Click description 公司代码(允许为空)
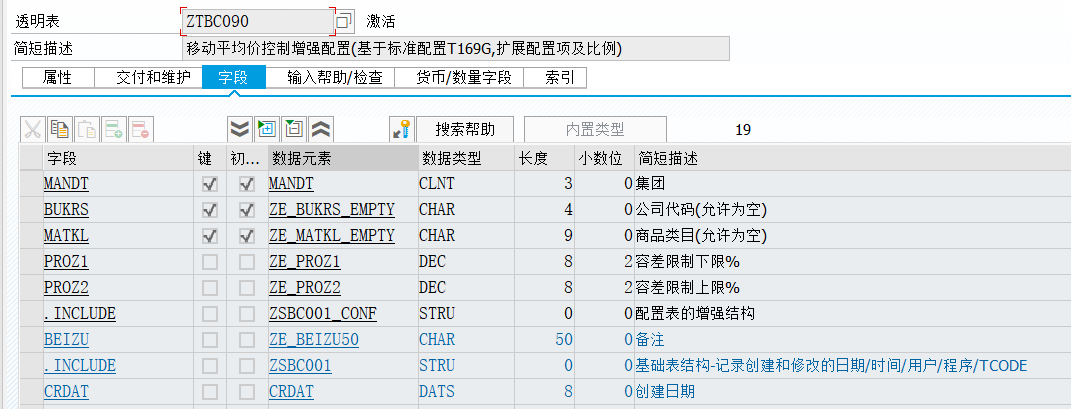Image resolution: width=1071 pixels, height=409 pixels. pyautogui.click(x=701, y=210)
